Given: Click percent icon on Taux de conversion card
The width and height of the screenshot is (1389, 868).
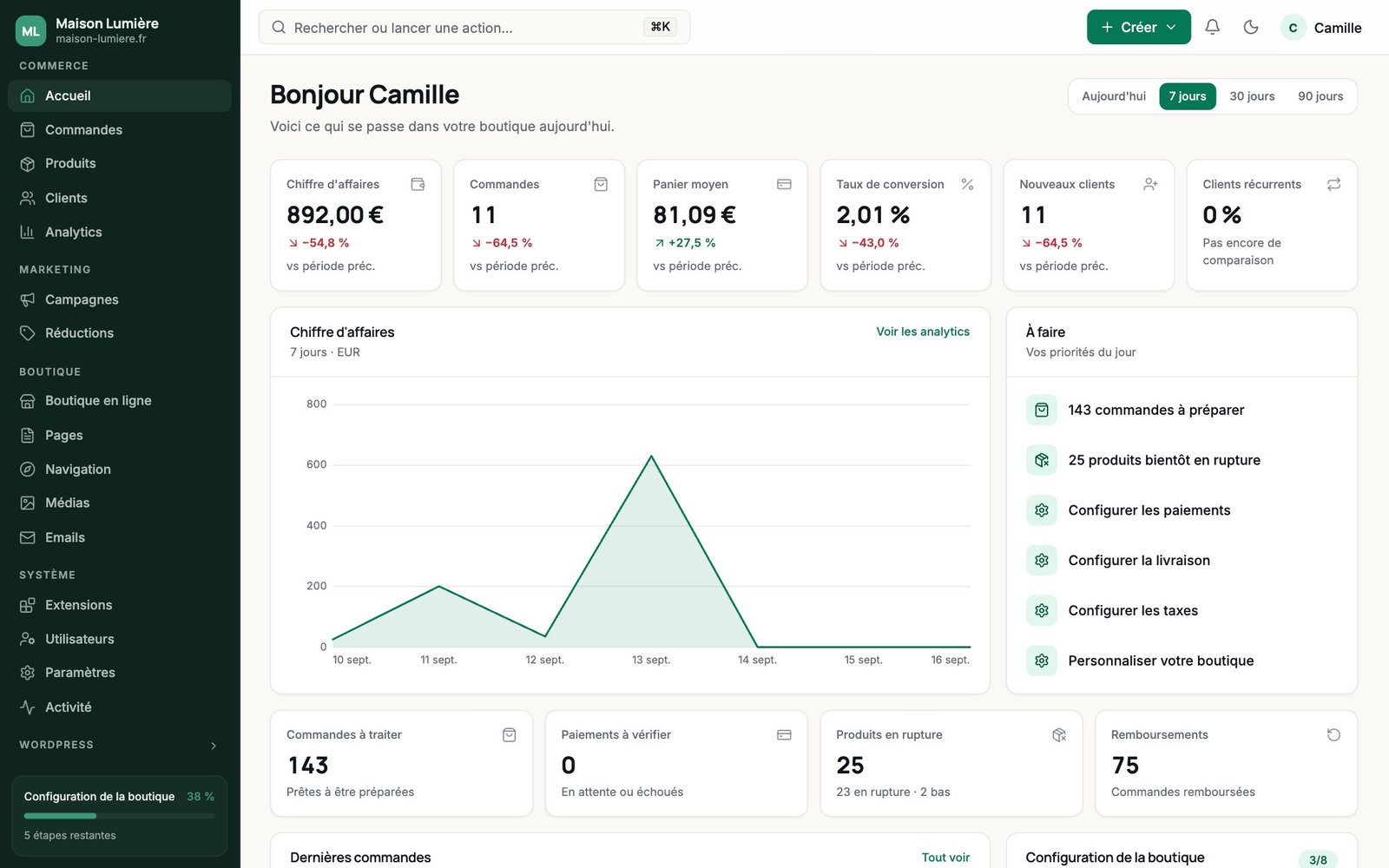Looking at the screenshot, I should point(967,184).
